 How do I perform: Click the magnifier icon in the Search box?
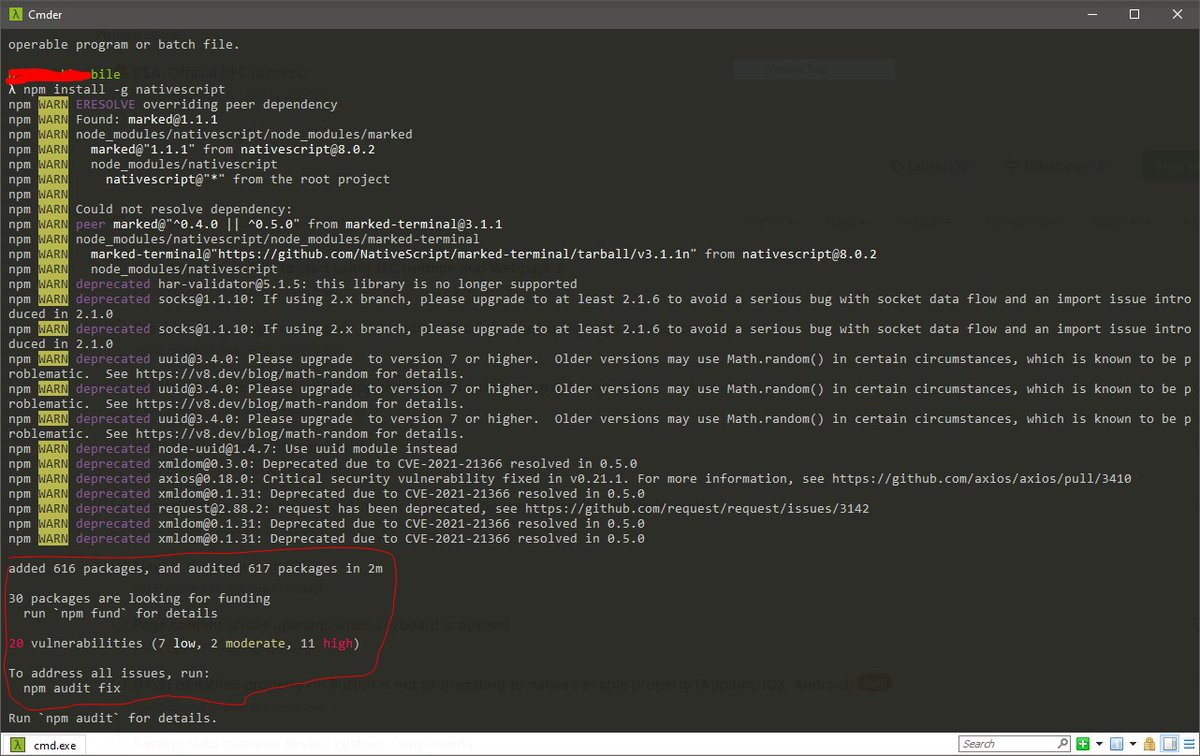1062,744
